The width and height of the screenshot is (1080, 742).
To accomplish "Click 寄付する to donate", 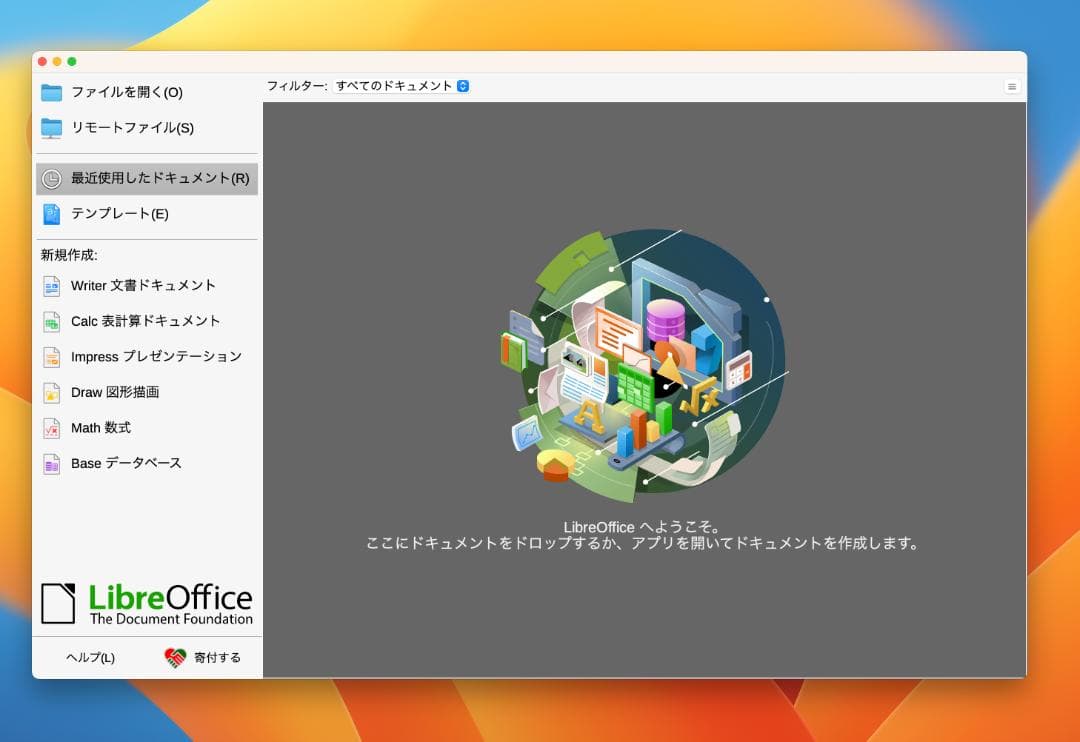I will click(x=210, y=658).
